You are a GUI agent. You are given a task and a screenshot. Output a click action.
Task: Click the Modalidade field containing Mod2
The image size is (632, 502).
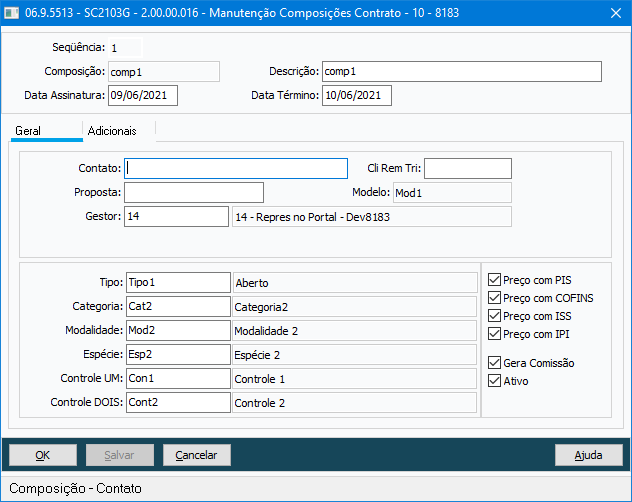click(178, 331)
